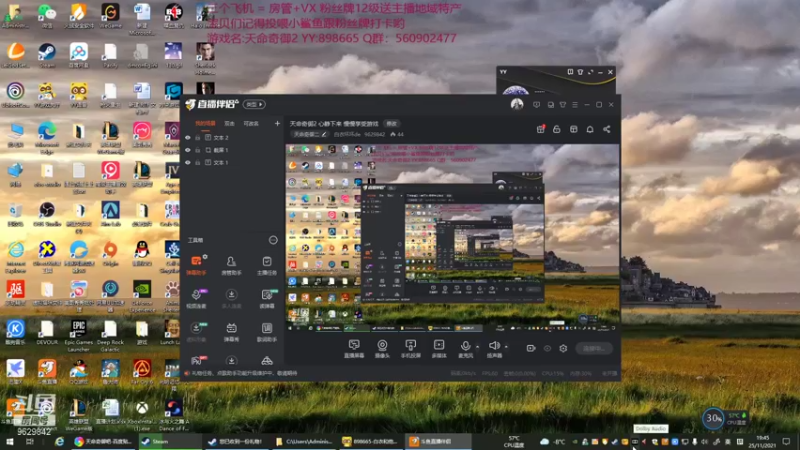This screenshot has height=450, width=800.
Task: Switch to the 我的场景 tab
Action: (x=205, y=123)
